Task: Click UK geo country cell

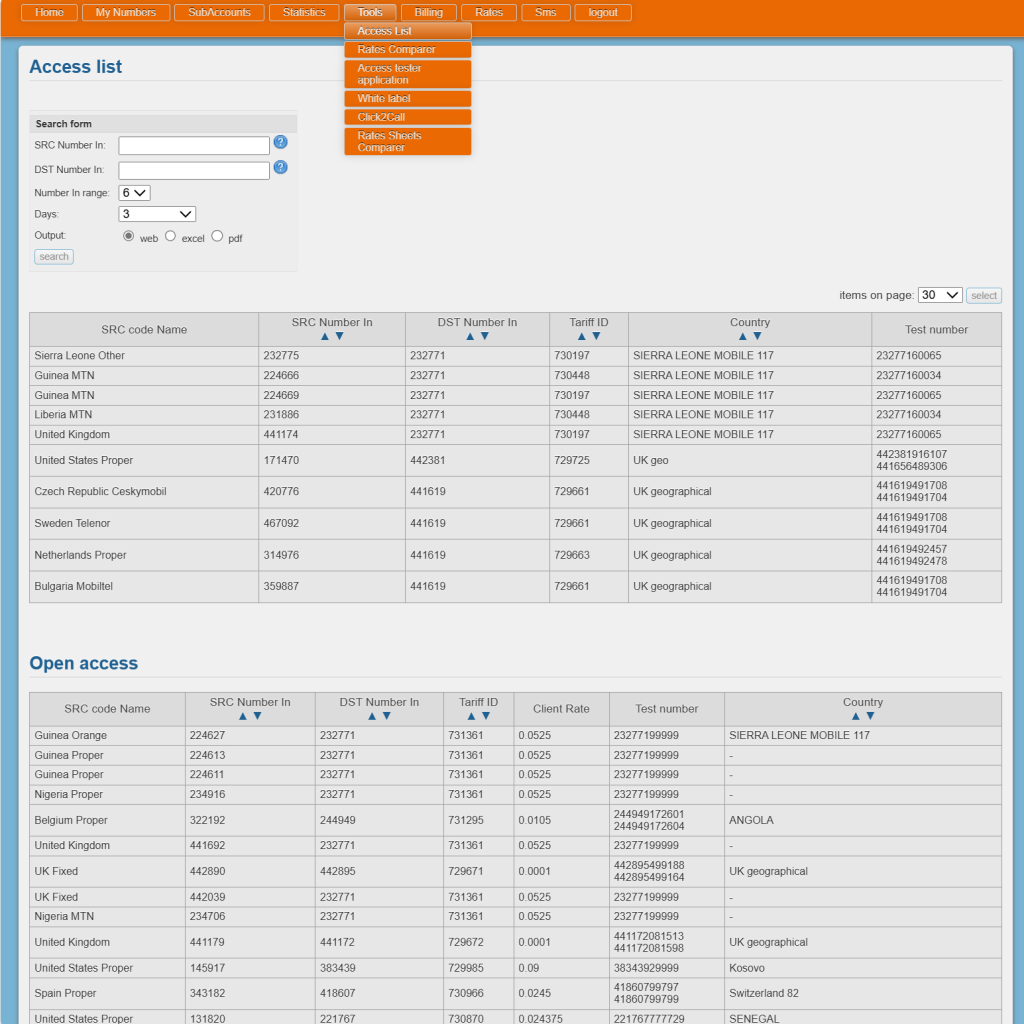Action: click(x=749, y=460)
